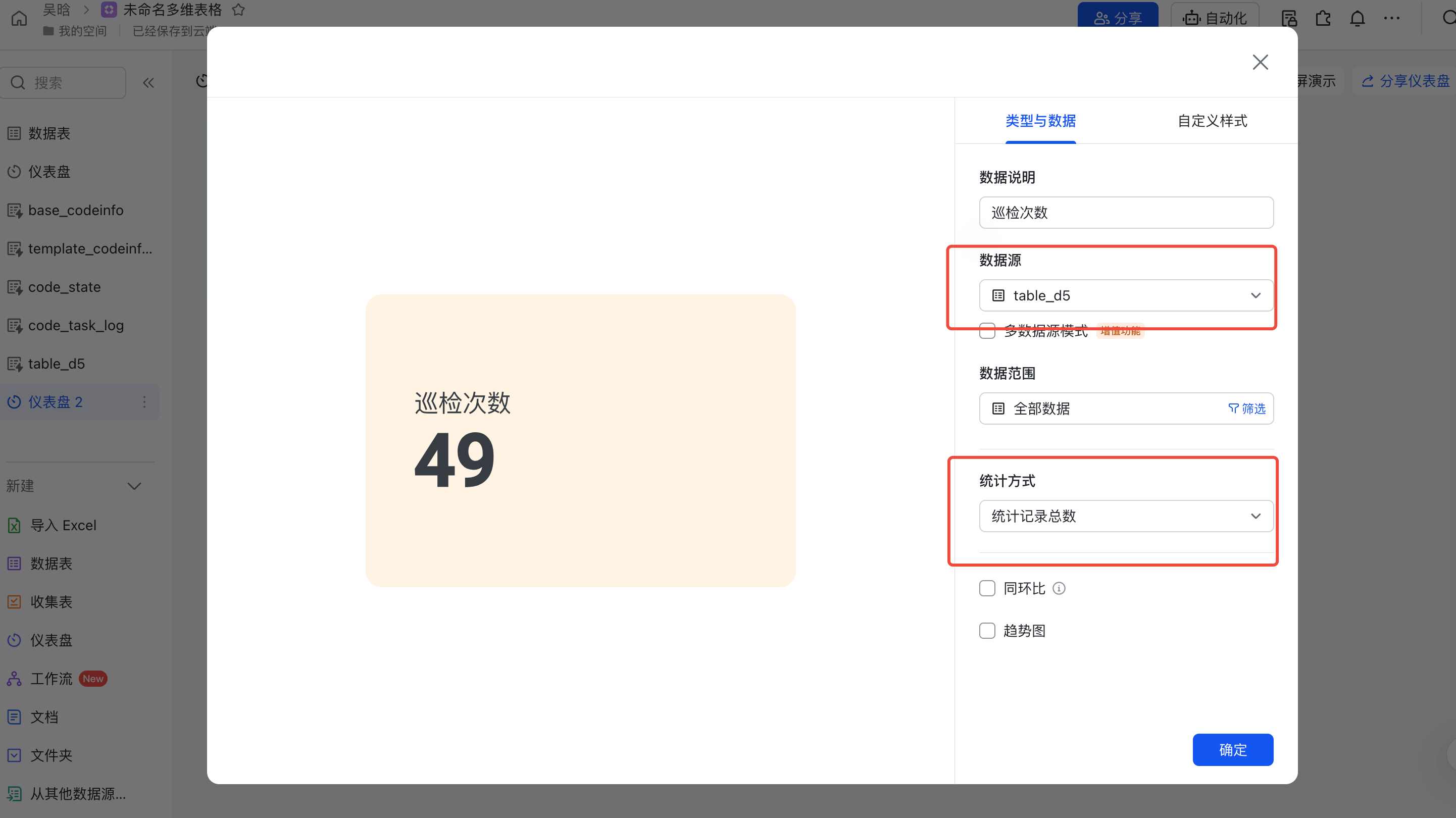
Task: Click the 数据说明 input field 巡检次数
Action: [x=1126, y=213]
